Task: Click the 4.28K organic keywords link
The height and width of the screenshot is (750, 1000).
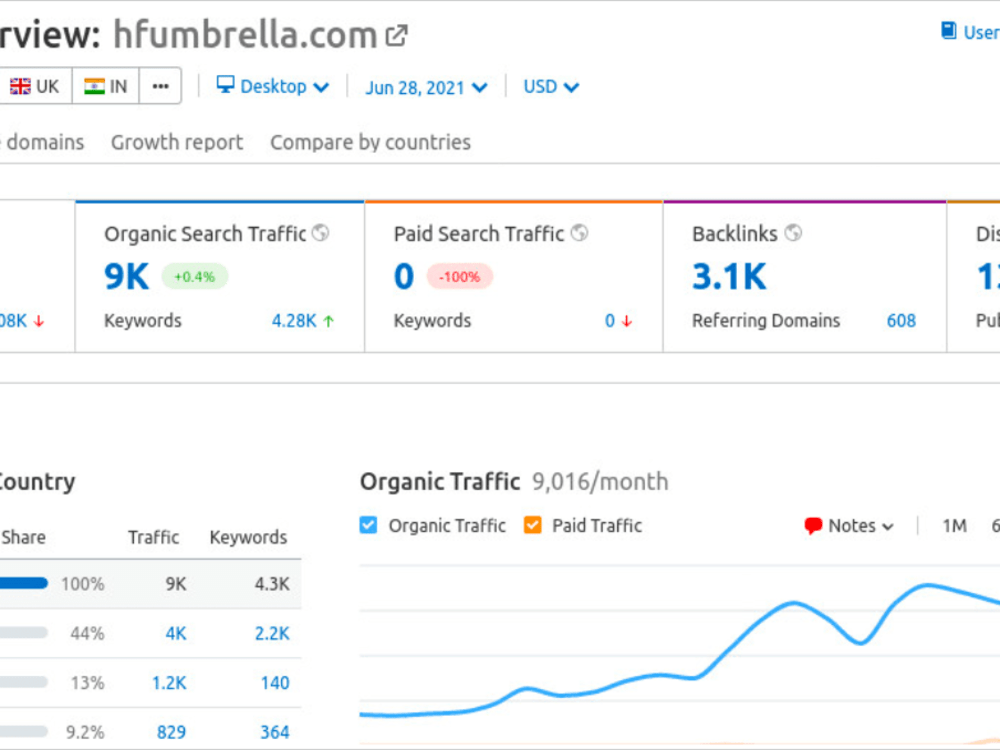Action: (294, 321)
